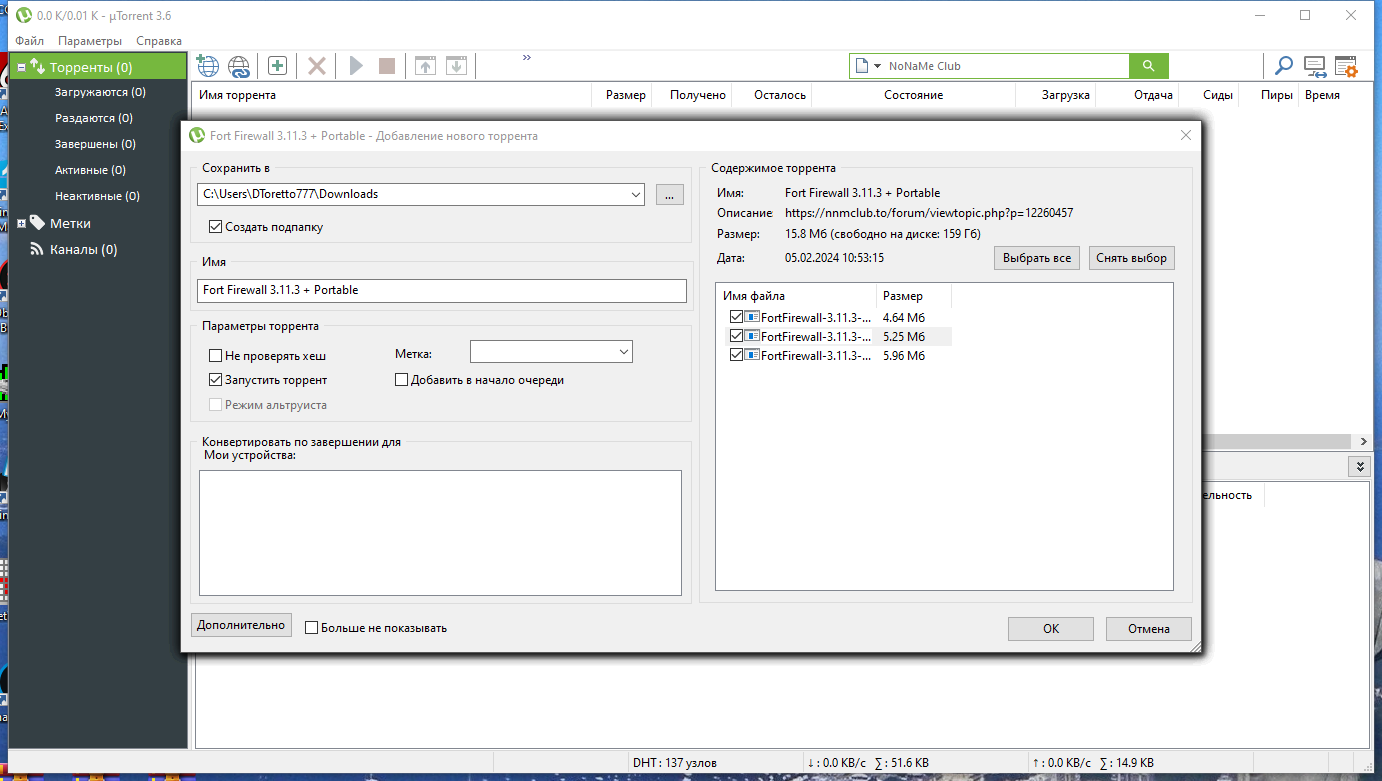Click the Выбрать все button

(1037, 258)
